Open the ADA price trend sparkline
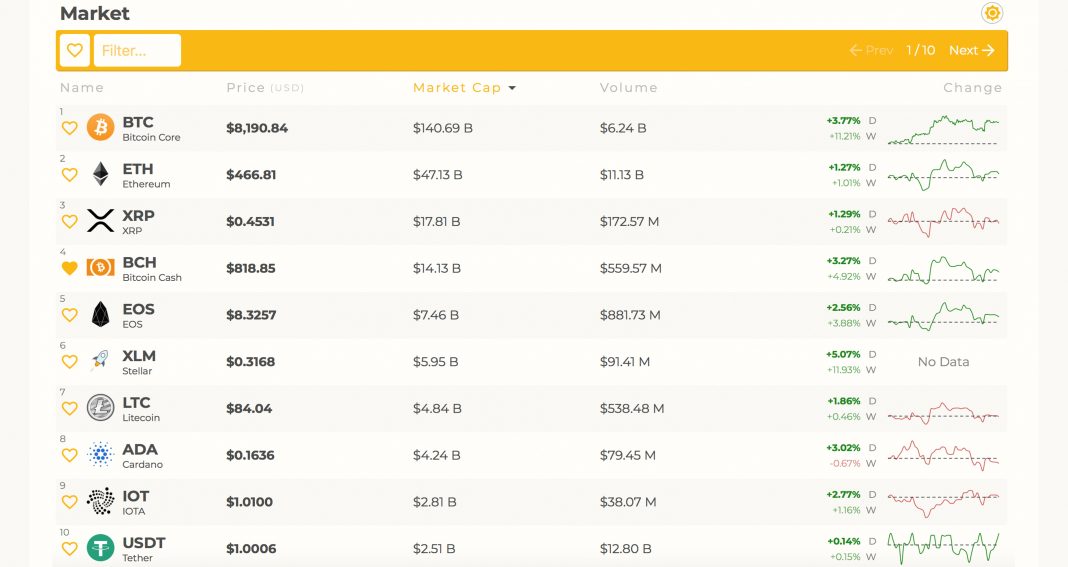 [x=943, y=456]
